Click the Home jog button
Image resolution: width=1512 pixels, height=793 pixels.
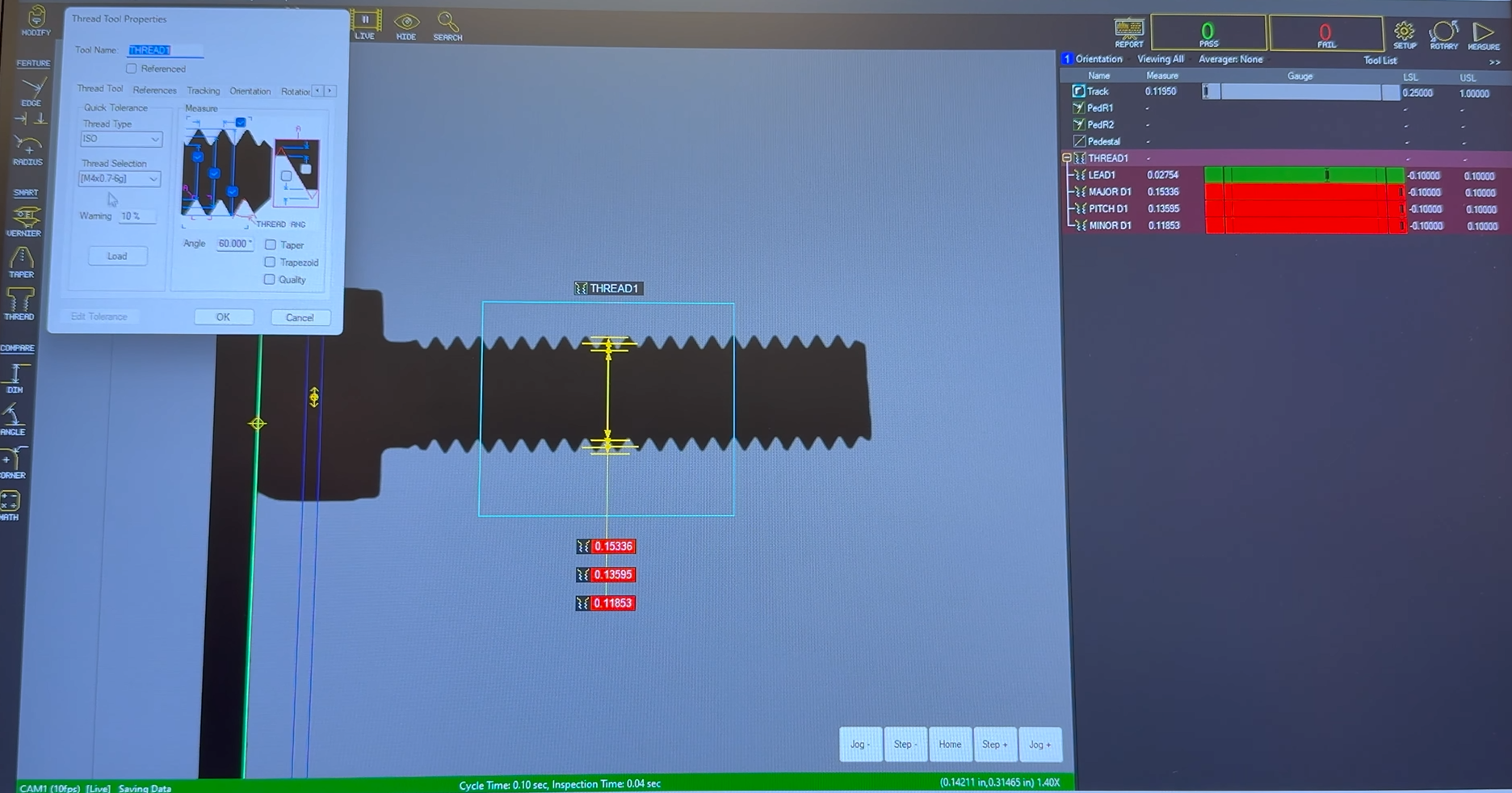point(950,745)
